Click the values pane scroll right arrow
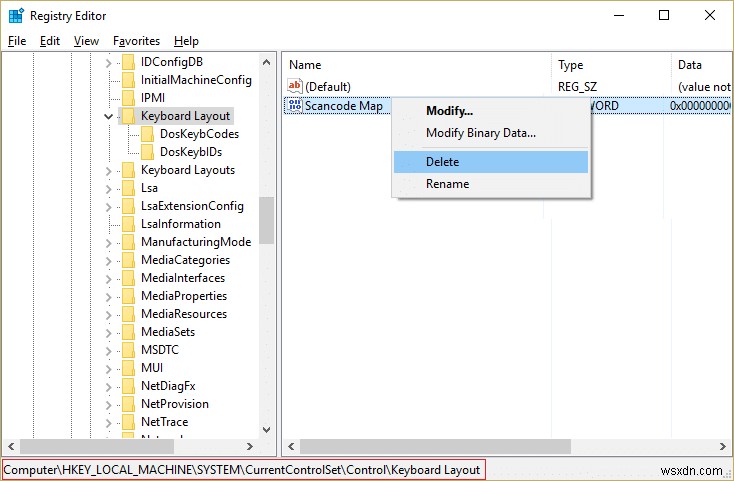The image size is (734, 481). [x=723, y=446]
